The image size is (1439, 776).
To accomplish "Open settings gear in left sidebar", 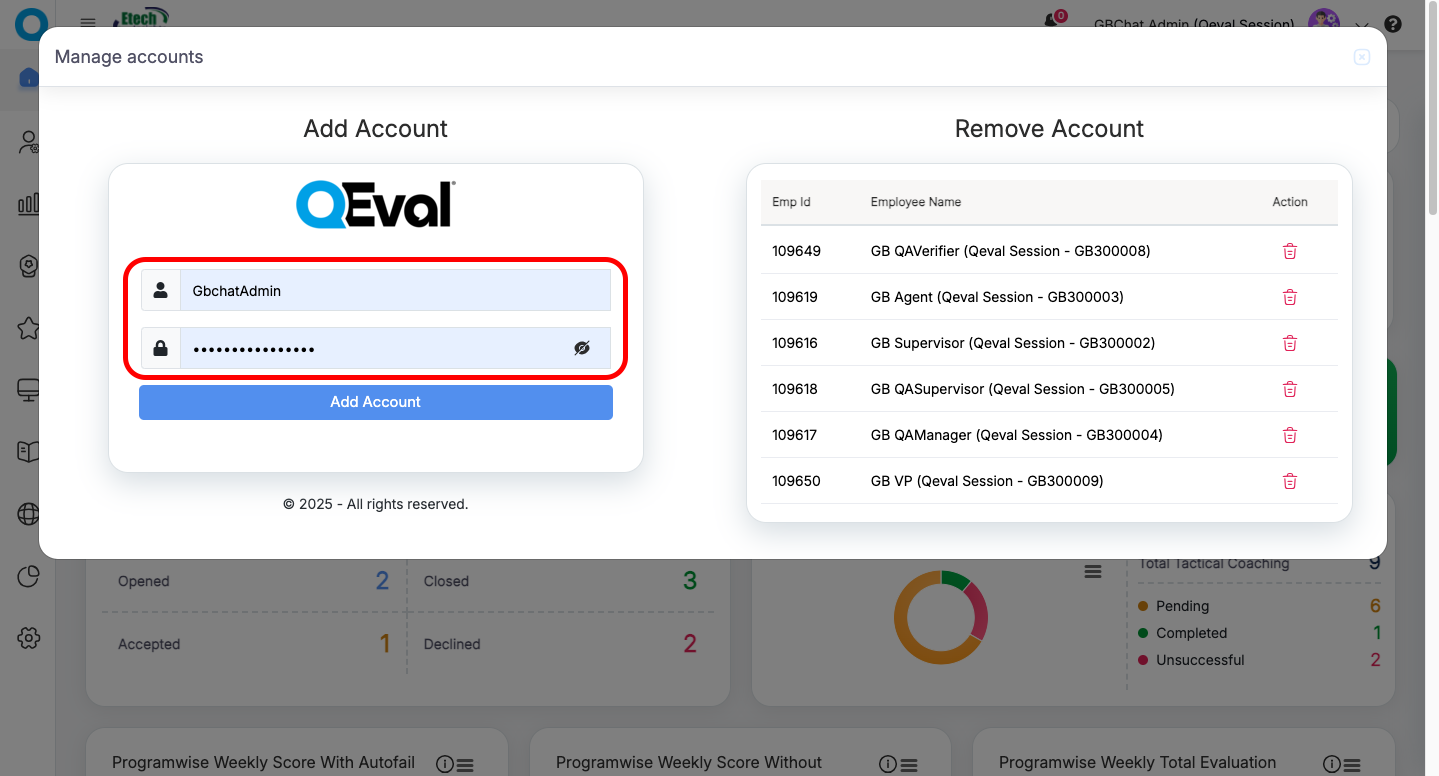I will coord(28,638).
